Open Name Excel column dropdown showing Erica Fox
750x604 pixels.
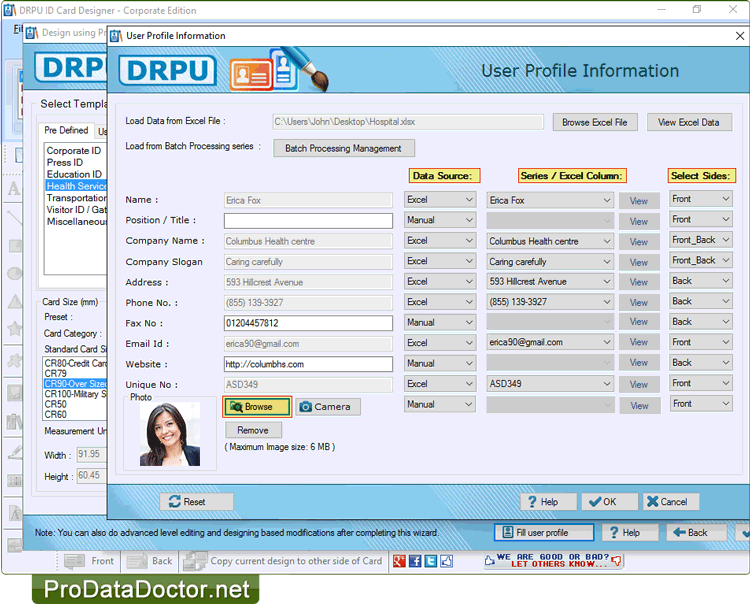(550, 200)
